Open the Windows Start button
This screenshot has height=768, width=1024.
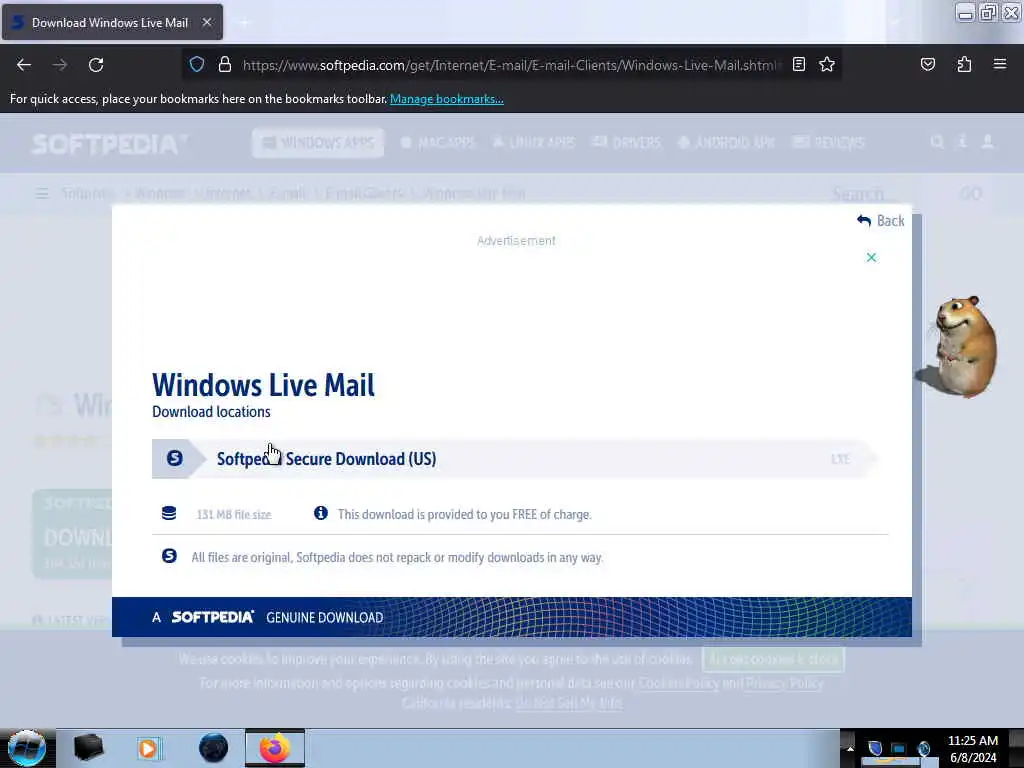[x=27, y=748]
